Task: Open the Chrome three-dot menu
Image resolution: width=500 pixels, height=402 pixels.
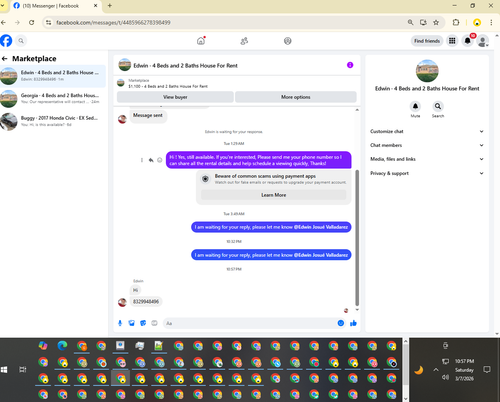Action: [x=491, y=22]
